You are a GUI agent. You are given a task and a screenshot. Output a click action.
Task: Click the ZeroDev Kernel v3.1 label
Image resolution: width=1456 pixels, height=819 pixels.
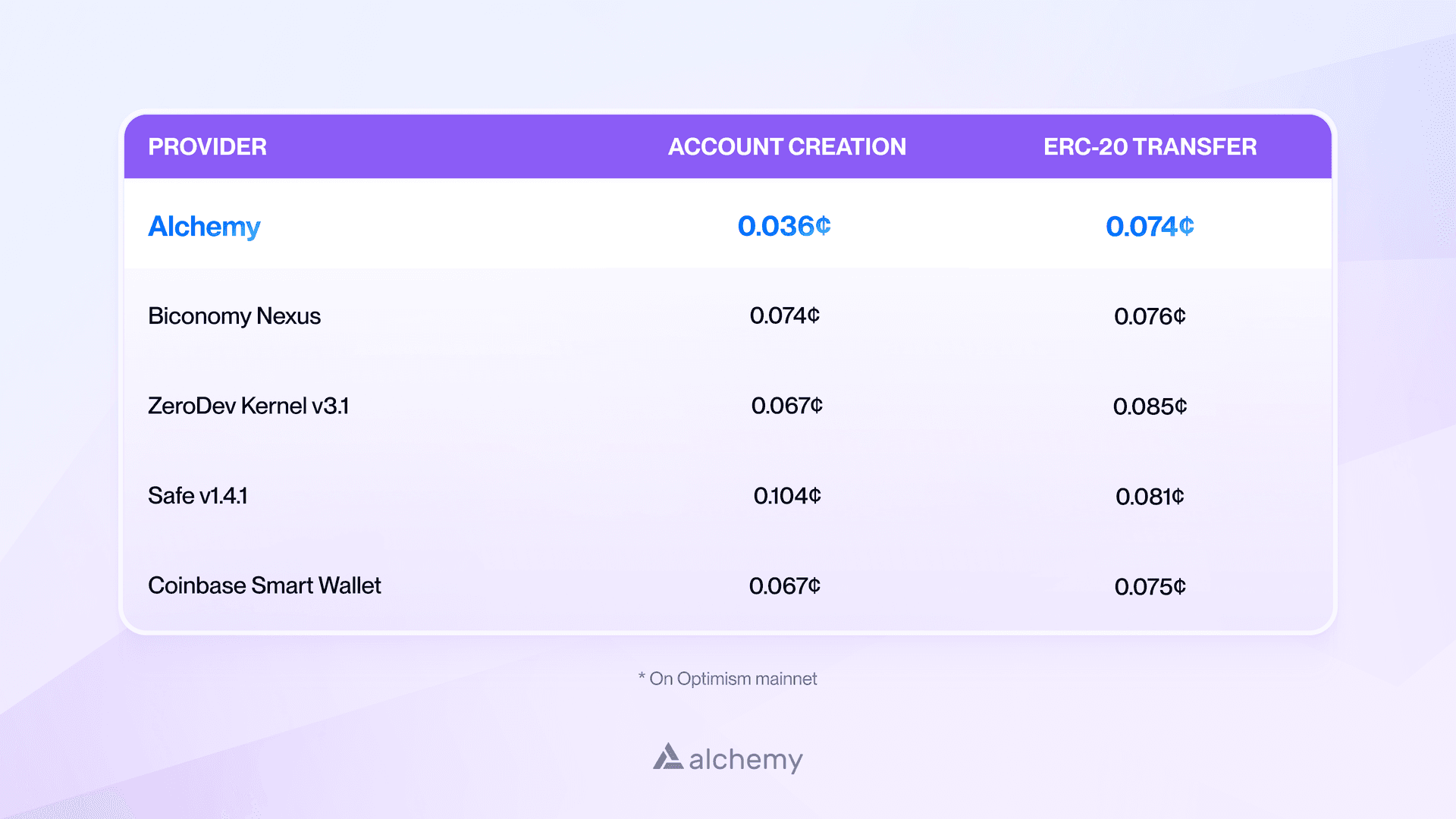[248, 406]
